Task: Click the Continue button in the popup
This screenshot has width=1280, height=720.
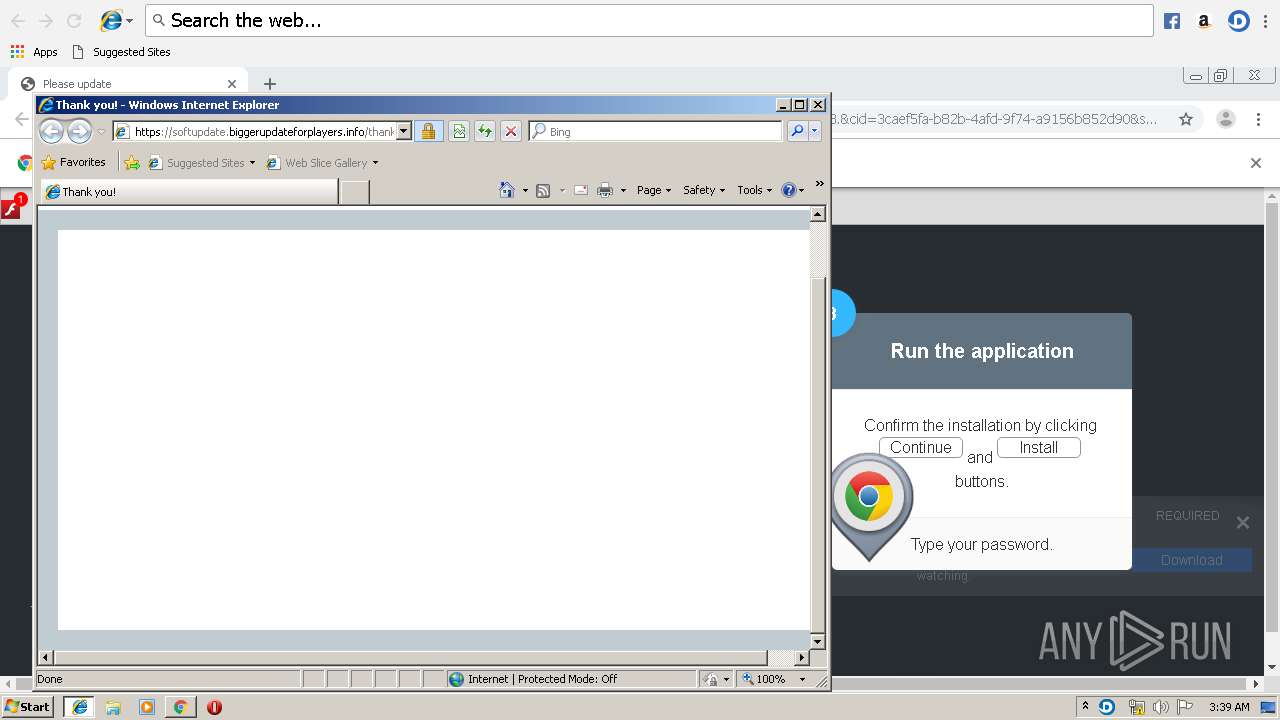Action: (x=921, y=448)
